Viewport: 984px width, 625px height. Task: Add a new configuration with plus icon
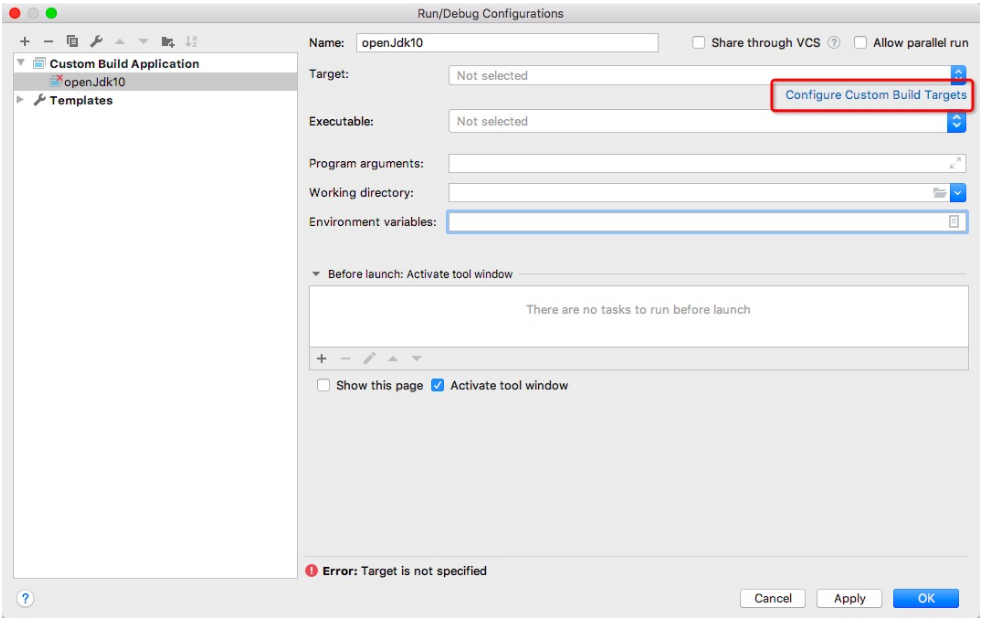coord(24,41)
